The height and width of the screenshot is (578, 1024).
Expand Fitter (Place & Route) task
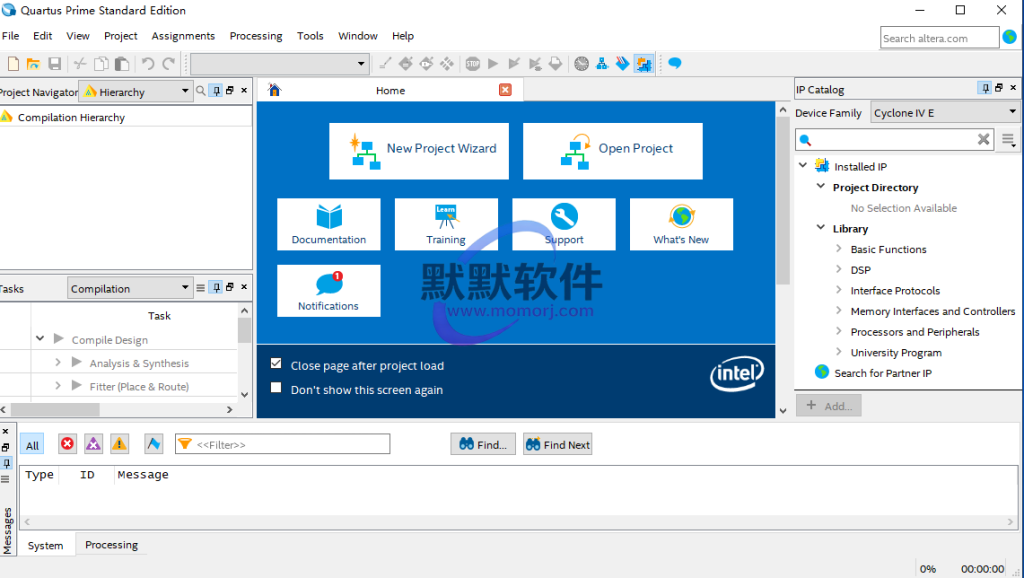(x=57, y=385)
